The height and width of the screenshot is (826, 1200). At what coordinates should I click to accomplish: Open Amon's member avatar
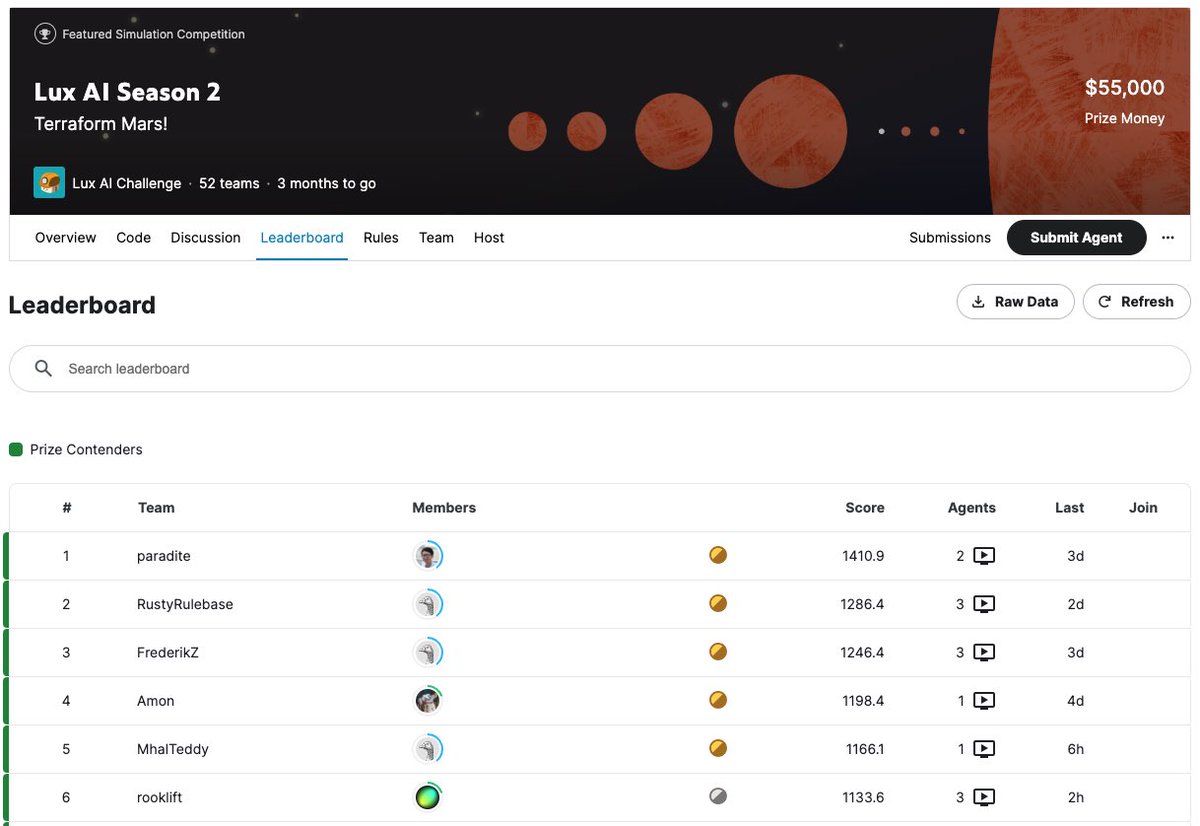(428, 701)
